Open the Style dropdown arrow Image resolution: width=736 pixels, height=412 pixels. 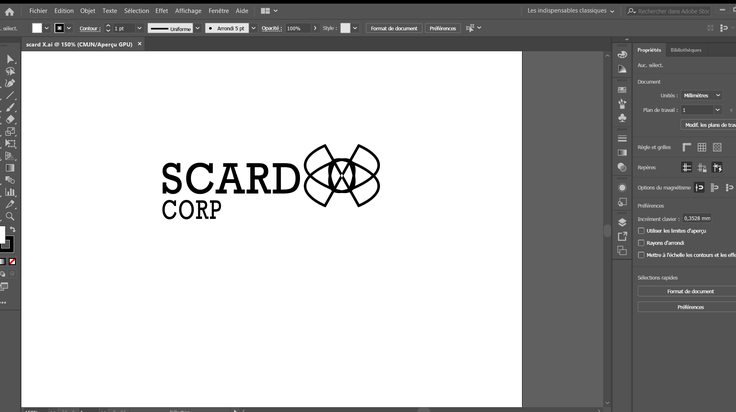(x=355, y=28)
